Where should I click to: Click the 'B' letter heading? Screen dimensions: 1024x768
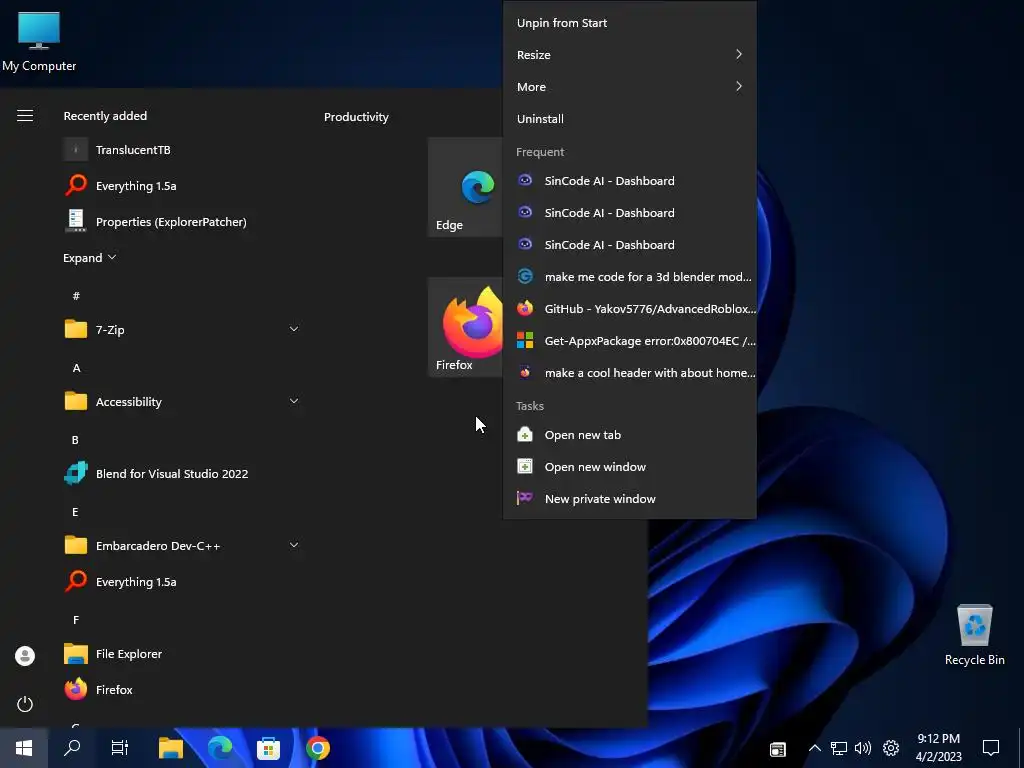(75, 440)
